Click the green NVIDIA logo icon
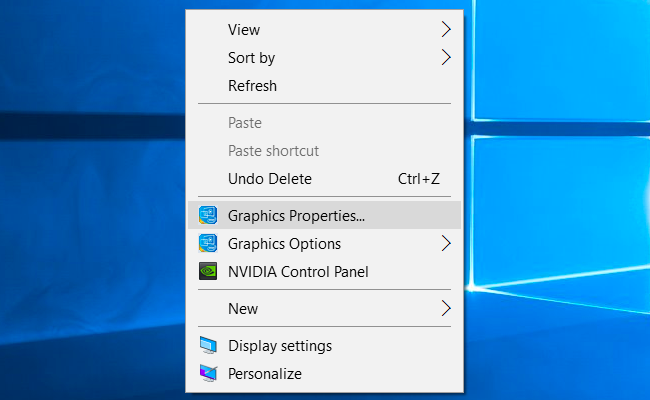 208,271
